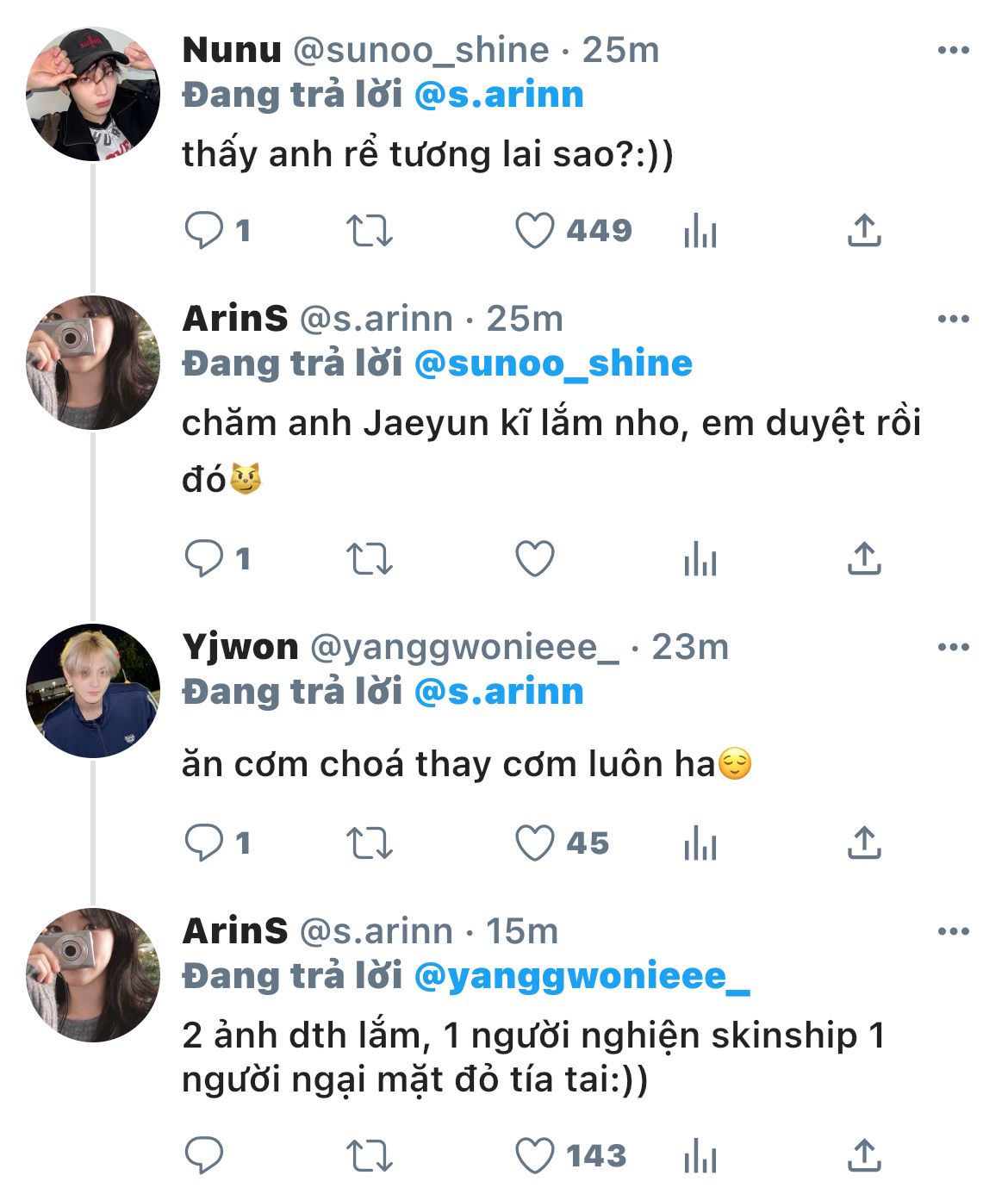Like ArinS's tweet about Jaeyun
The height and width of the screenshot is (1194, 1008).
pyautogui.click(x=534, y=559)
